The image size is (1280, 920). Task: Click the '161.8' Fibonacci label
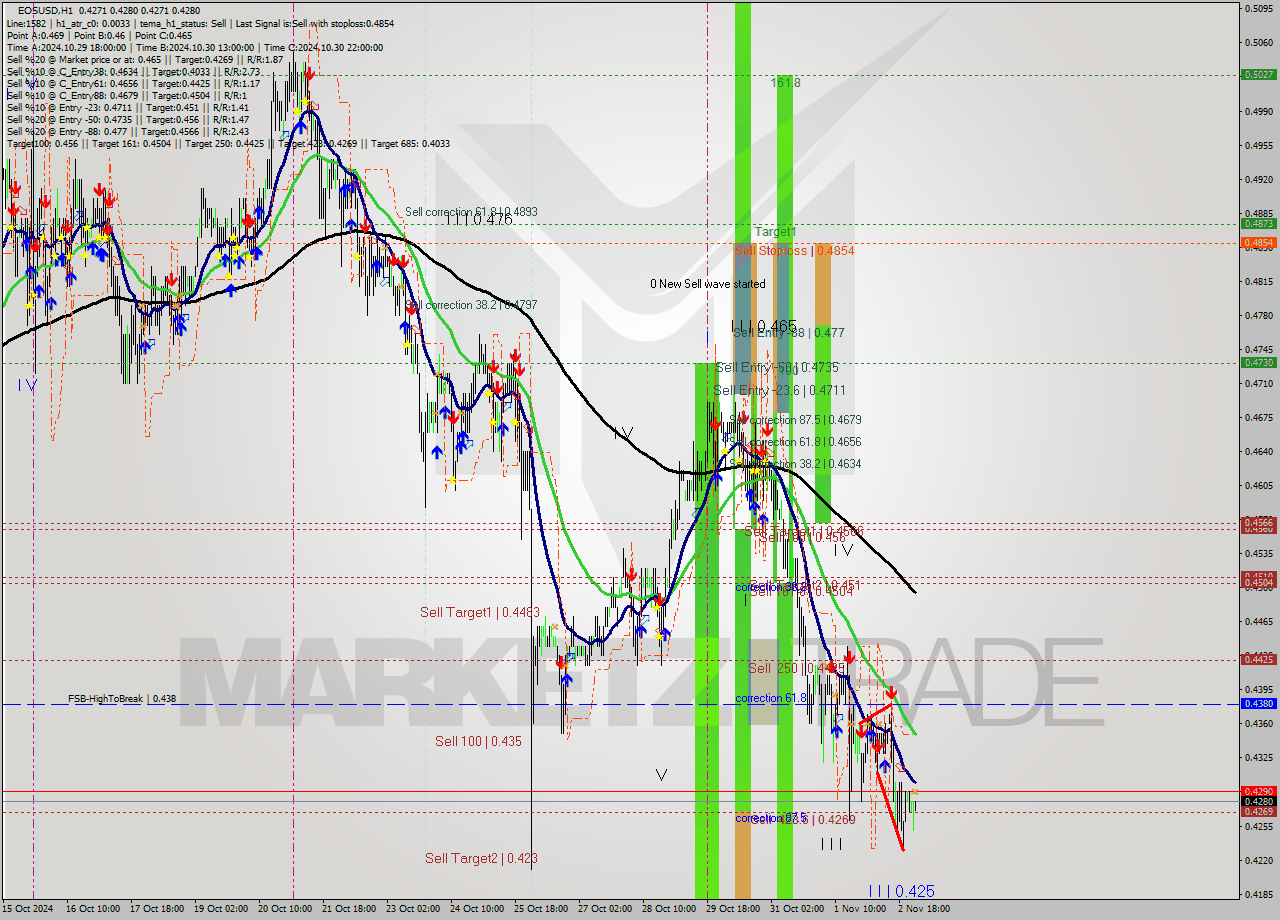(786, 83)
